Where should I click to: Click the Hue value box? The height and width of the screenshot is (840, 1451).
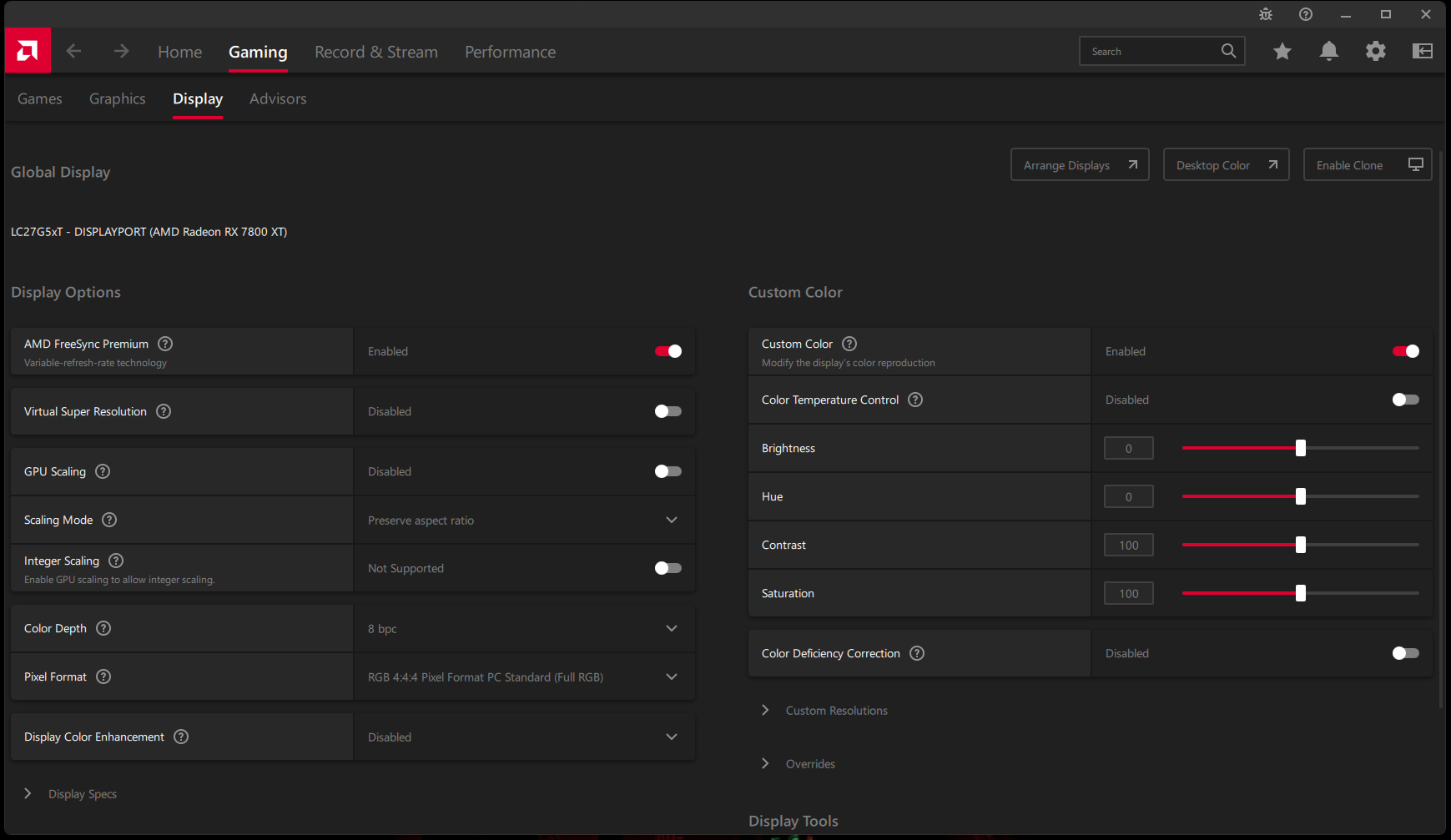pyautogui.click(x=1129, y=496)
